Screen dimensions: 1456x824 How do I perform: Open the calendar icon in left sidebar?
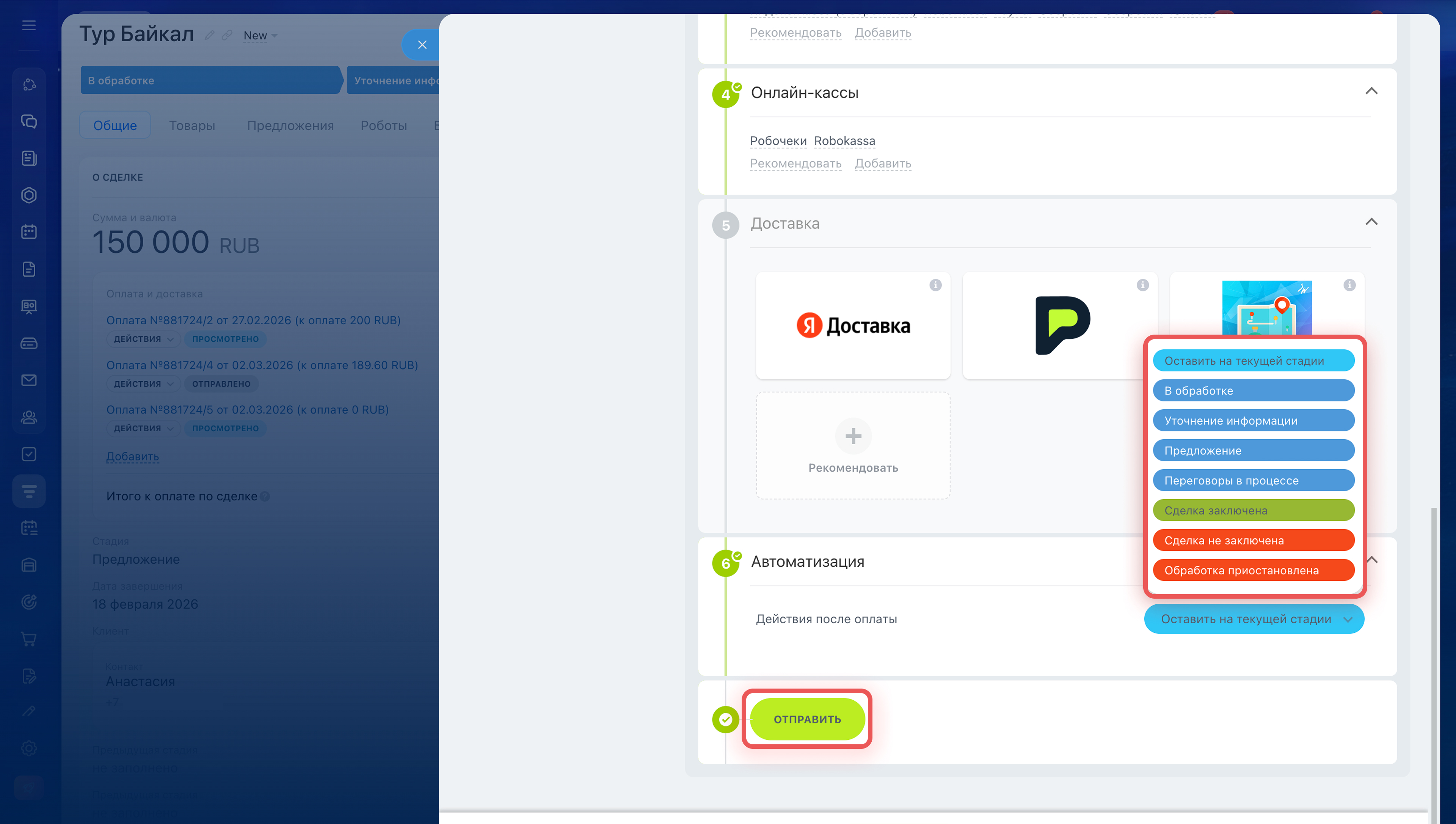[x=29, y=232]
